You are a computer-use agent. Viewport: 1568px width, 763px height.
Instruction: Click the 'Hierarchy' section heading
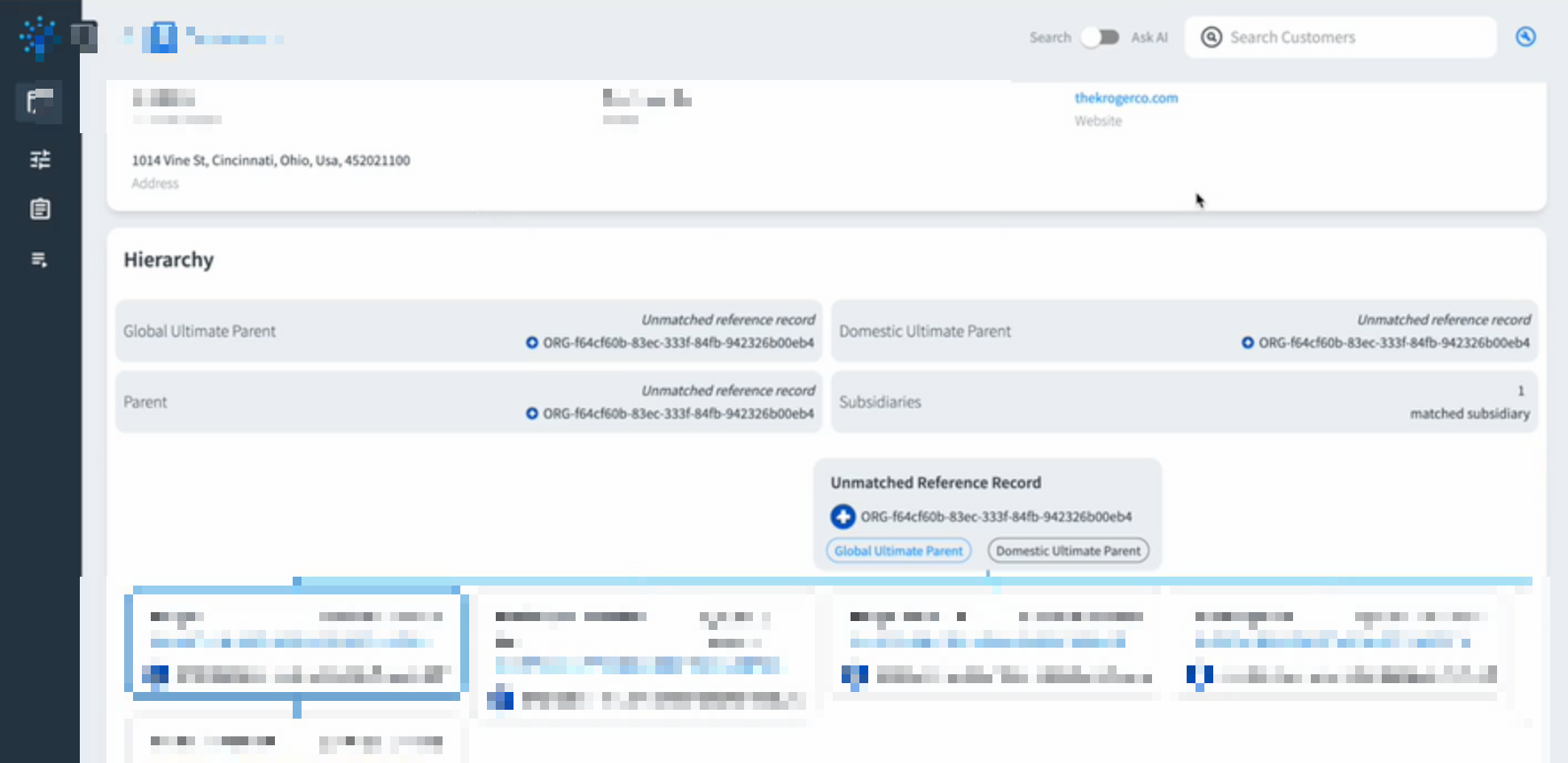pyautogui.click(x=169, y=260)
